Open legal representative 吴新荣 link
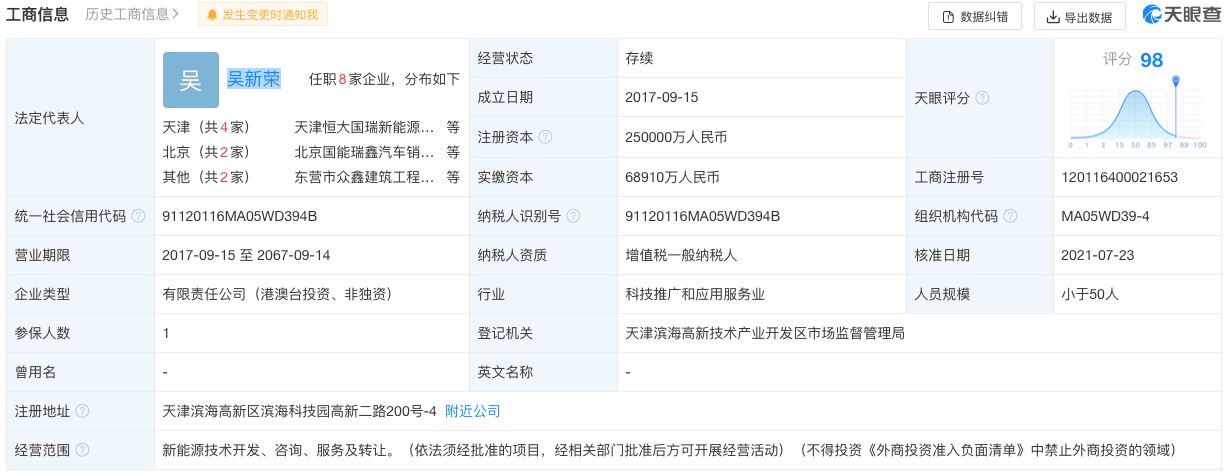1225x475 pixels. point(253,79)
